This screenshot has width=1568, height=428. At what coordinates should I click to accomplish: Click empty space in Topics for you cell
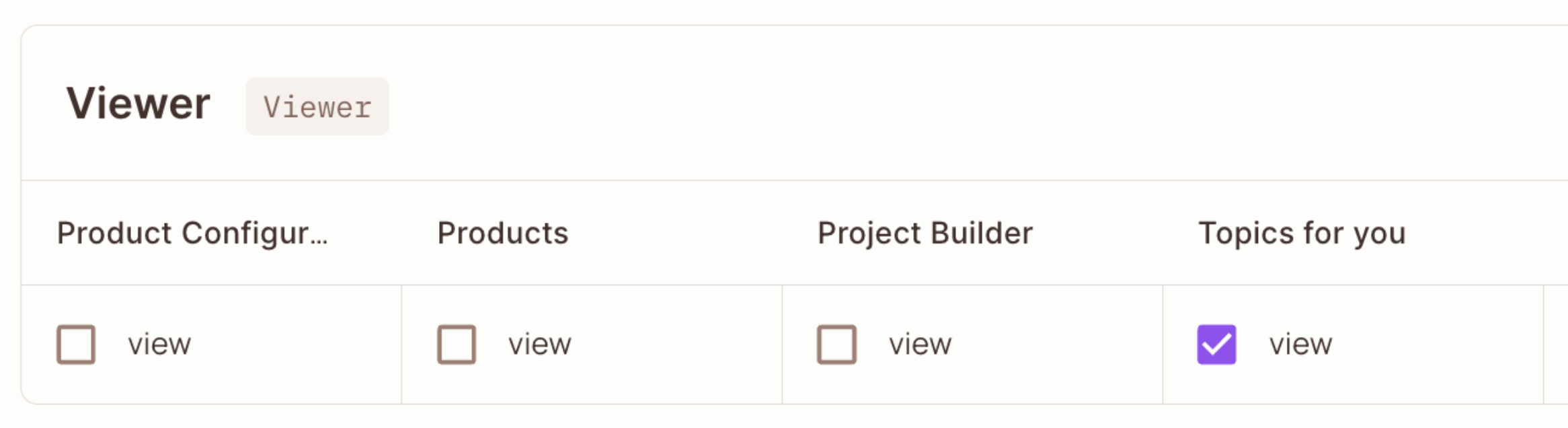click(x=1439, y=345)
